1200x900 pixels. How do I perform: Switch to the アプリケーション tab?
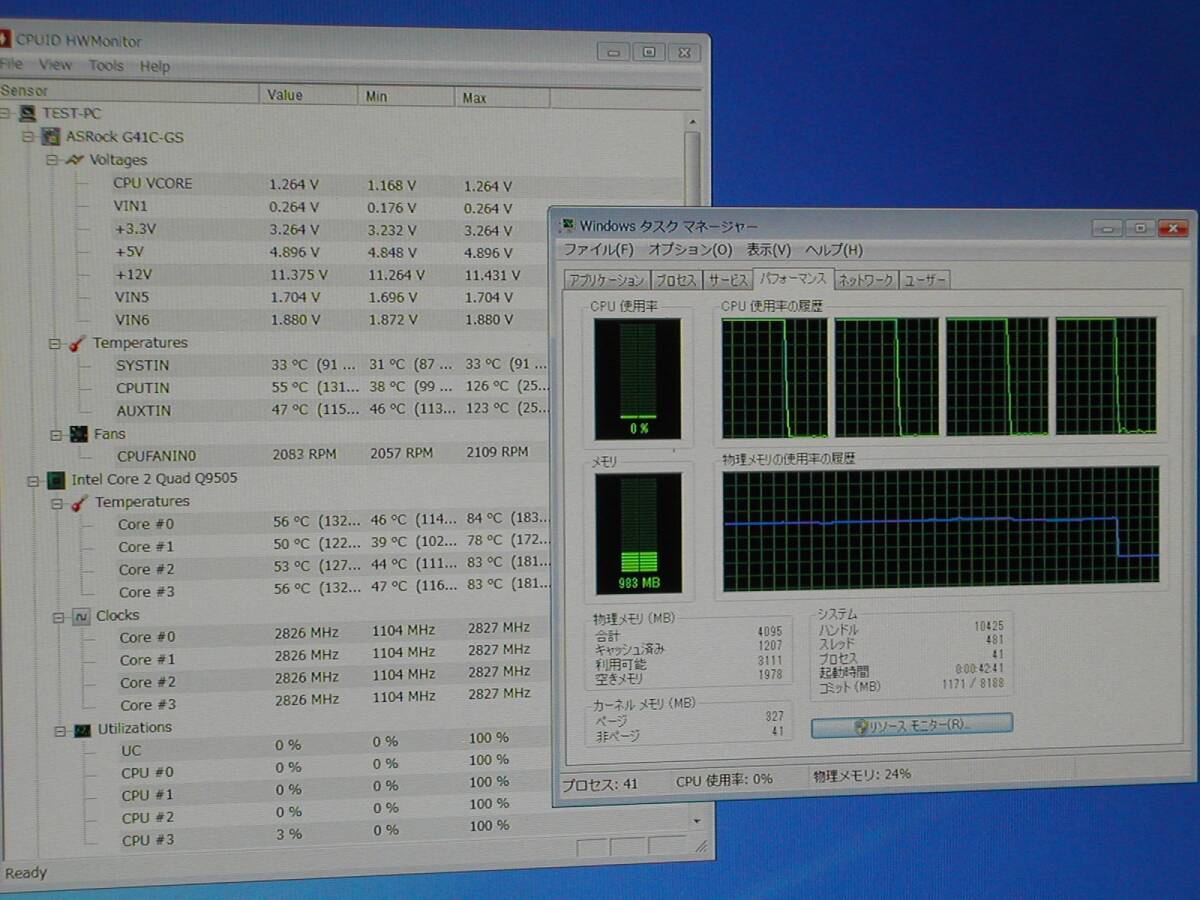pos(606,281)
